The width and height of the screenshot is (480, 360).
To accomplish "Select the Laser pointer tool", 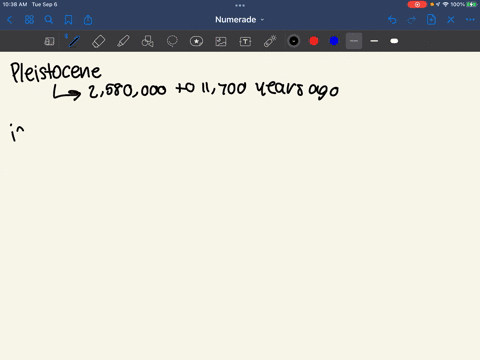I will [270, 41].
